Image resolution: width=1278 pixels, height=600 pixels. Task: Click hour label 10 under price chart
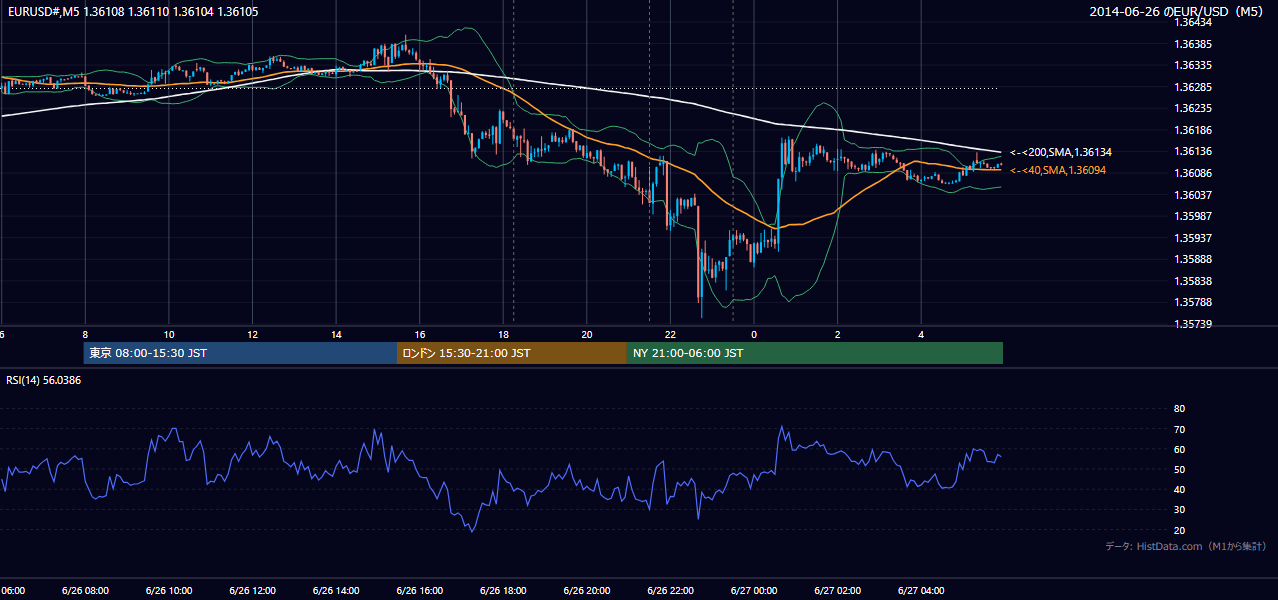coord(169,334)
